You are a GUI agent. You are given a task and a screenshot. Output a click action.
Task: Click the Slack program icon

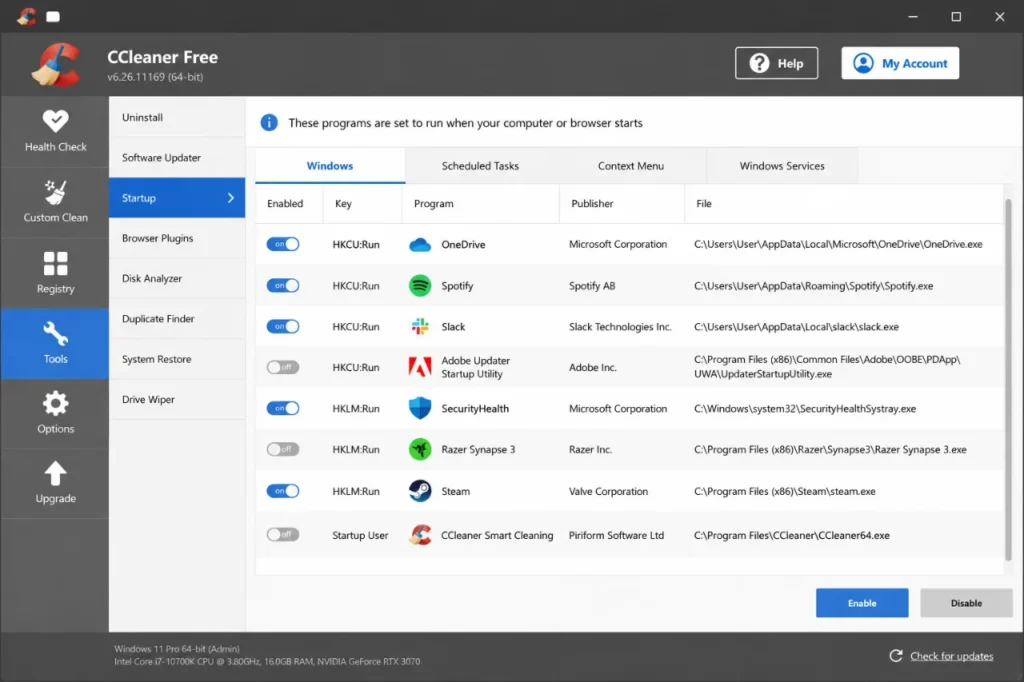[x=420, y=327]
